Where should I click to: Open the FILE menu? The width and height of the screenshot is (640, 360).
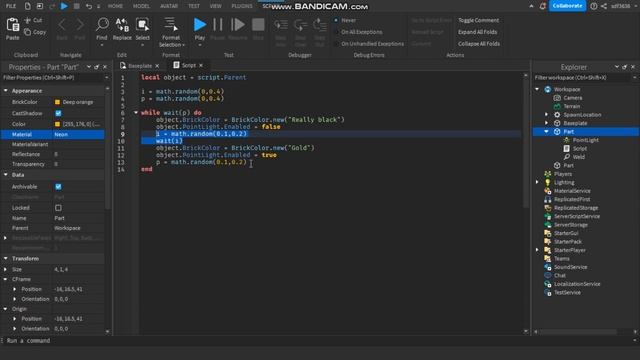11,6
